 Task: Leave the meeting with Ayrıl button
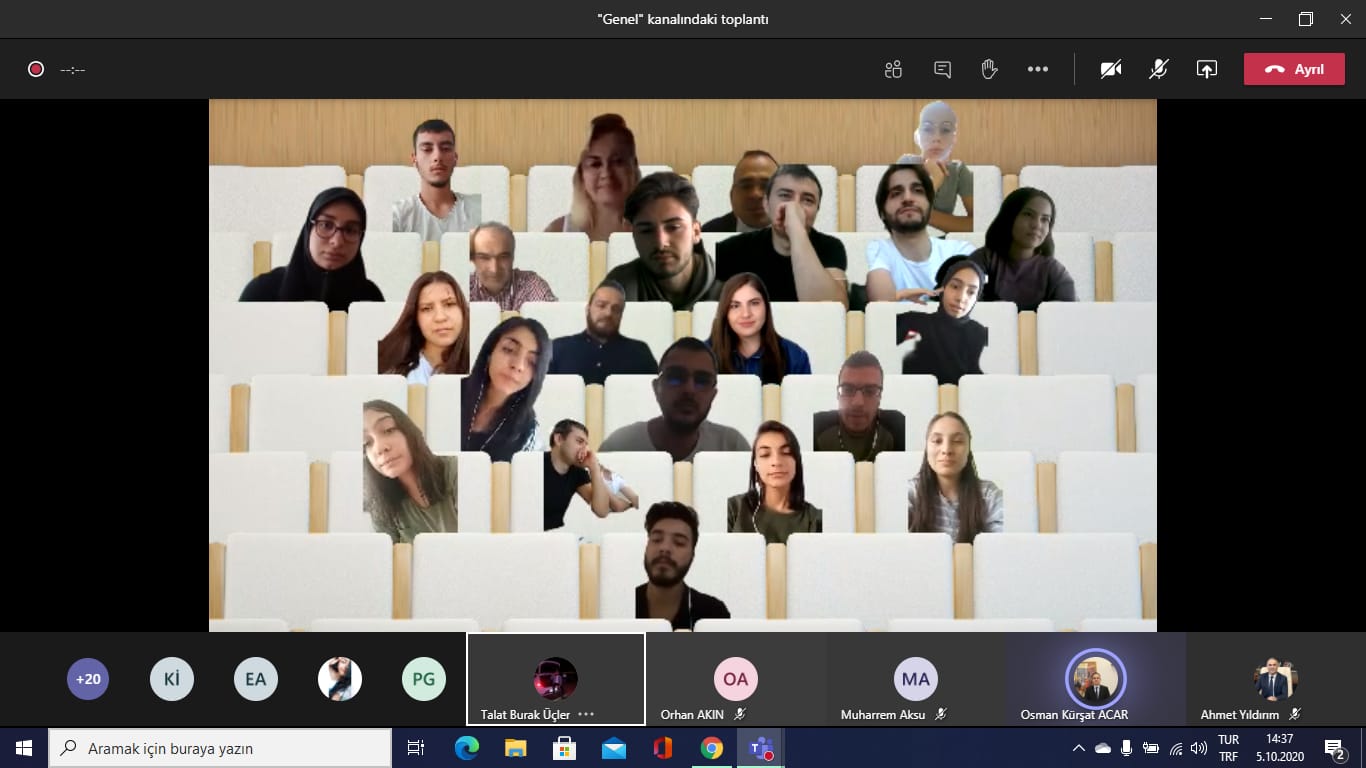coord(1294,69)
